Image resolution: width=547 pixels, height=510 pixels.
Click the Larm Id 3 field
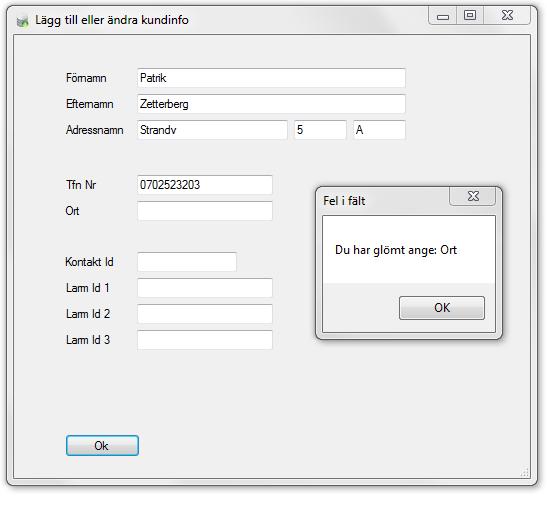pos(205,340)
